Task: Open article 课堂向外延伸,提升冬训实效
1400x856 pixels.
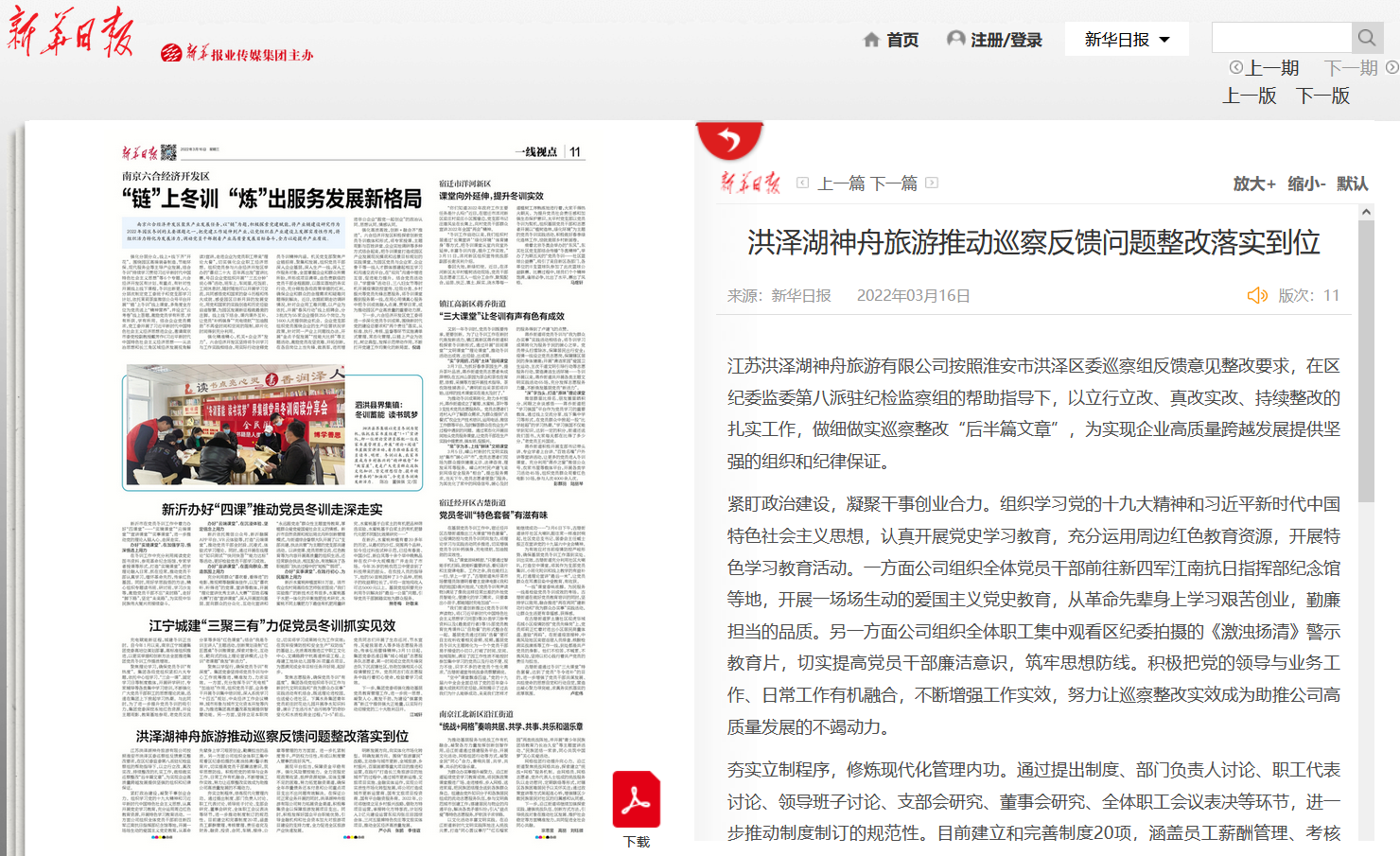Action: (x=491, y=196)
